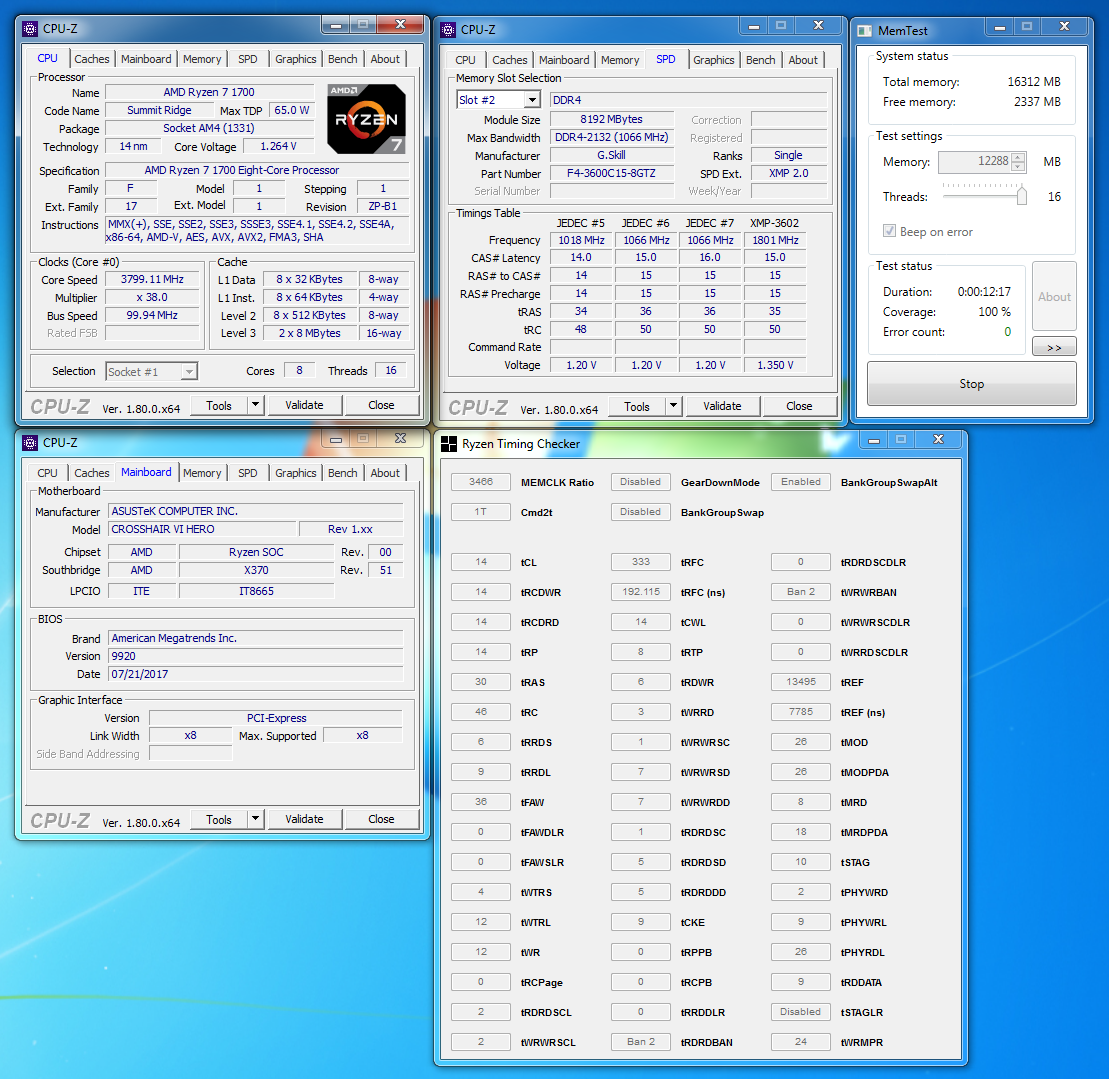Click the Max Bandwidth DDR4-2132 value
This screenshot has width=1109, height=1079.
point(611,137)
